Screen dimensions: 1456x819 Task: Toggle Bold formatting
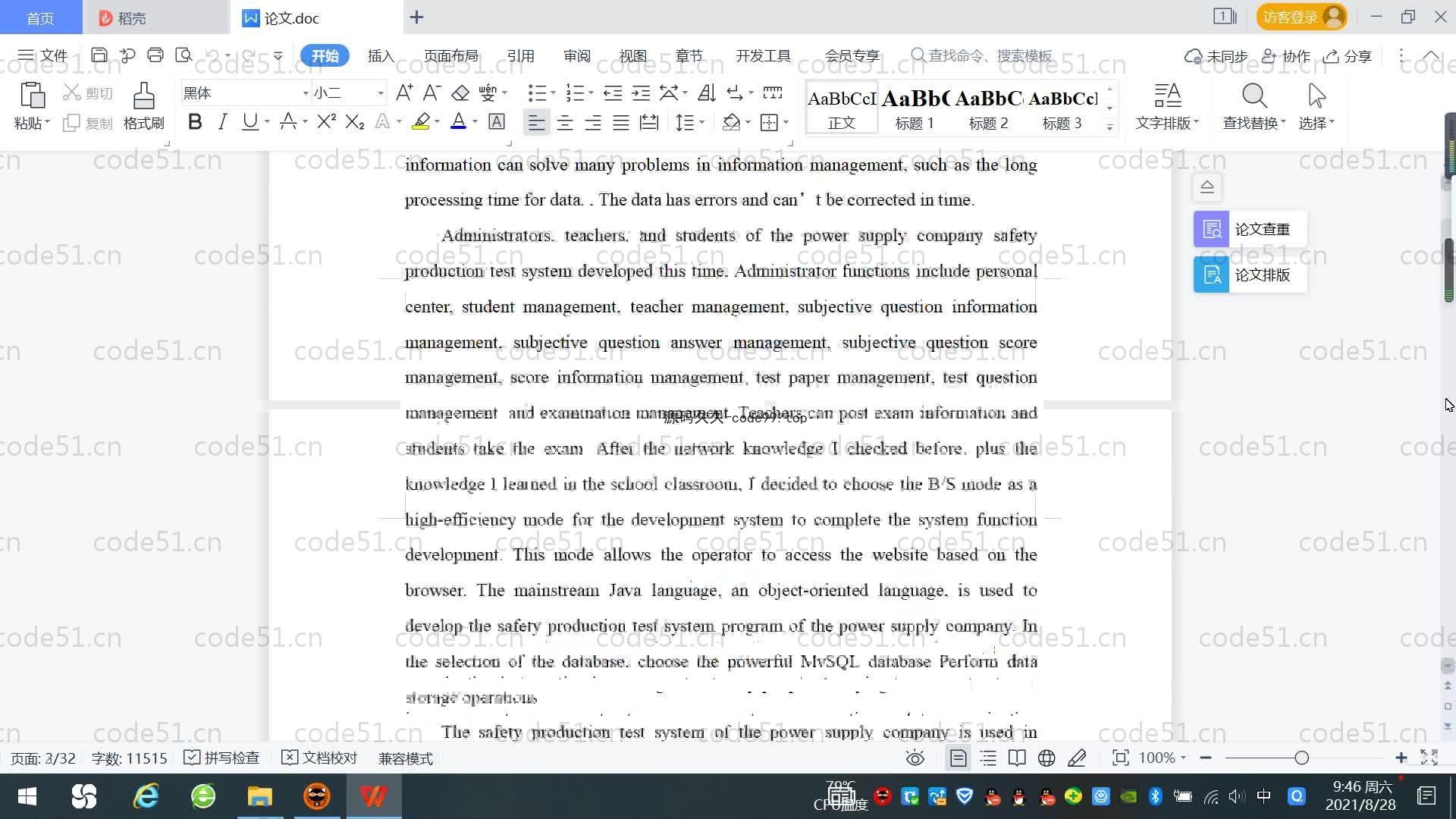tap(195, 122)
